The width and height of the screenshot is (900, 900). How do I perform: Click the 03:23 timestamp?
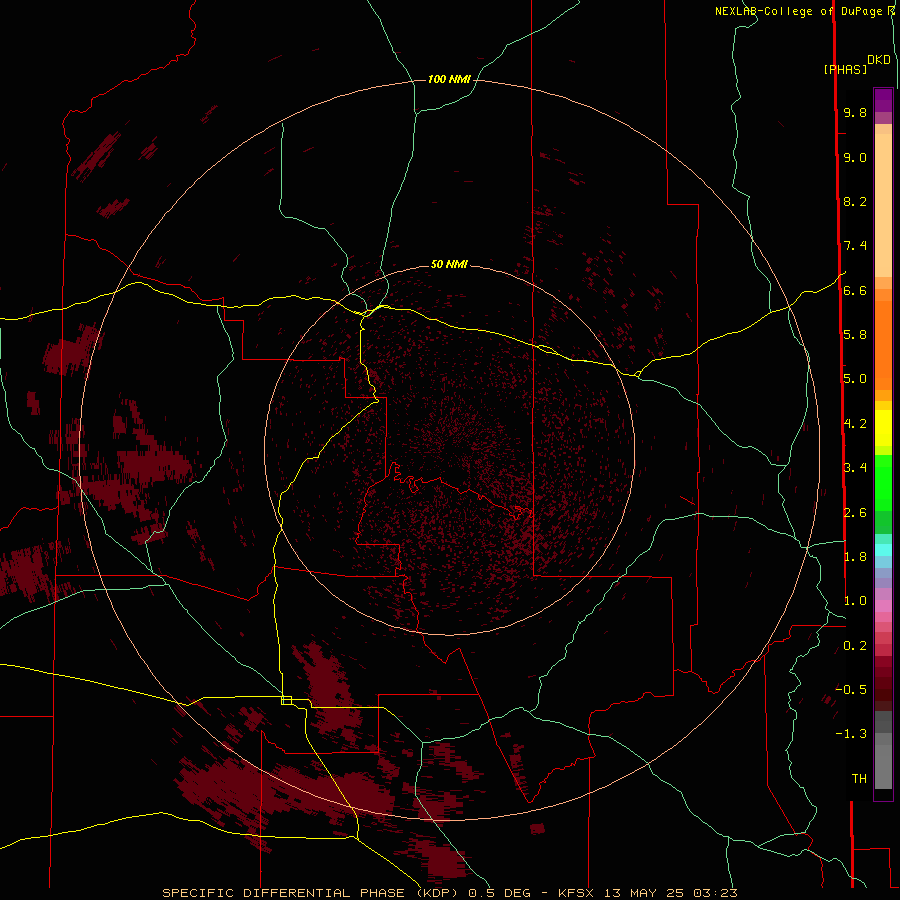pos(715,893)
